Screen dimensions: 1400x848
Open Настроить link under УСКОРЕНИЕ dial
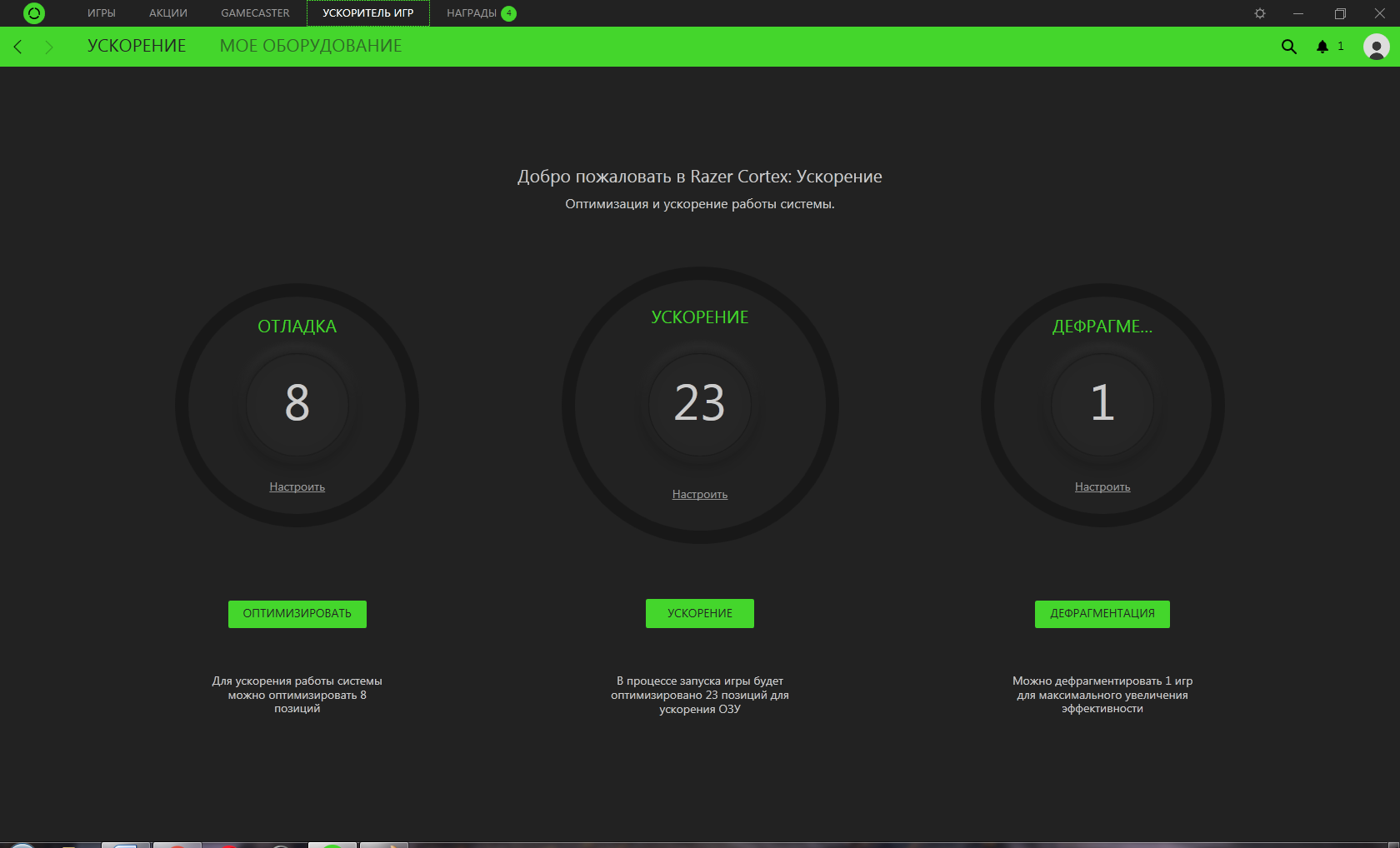700,495
